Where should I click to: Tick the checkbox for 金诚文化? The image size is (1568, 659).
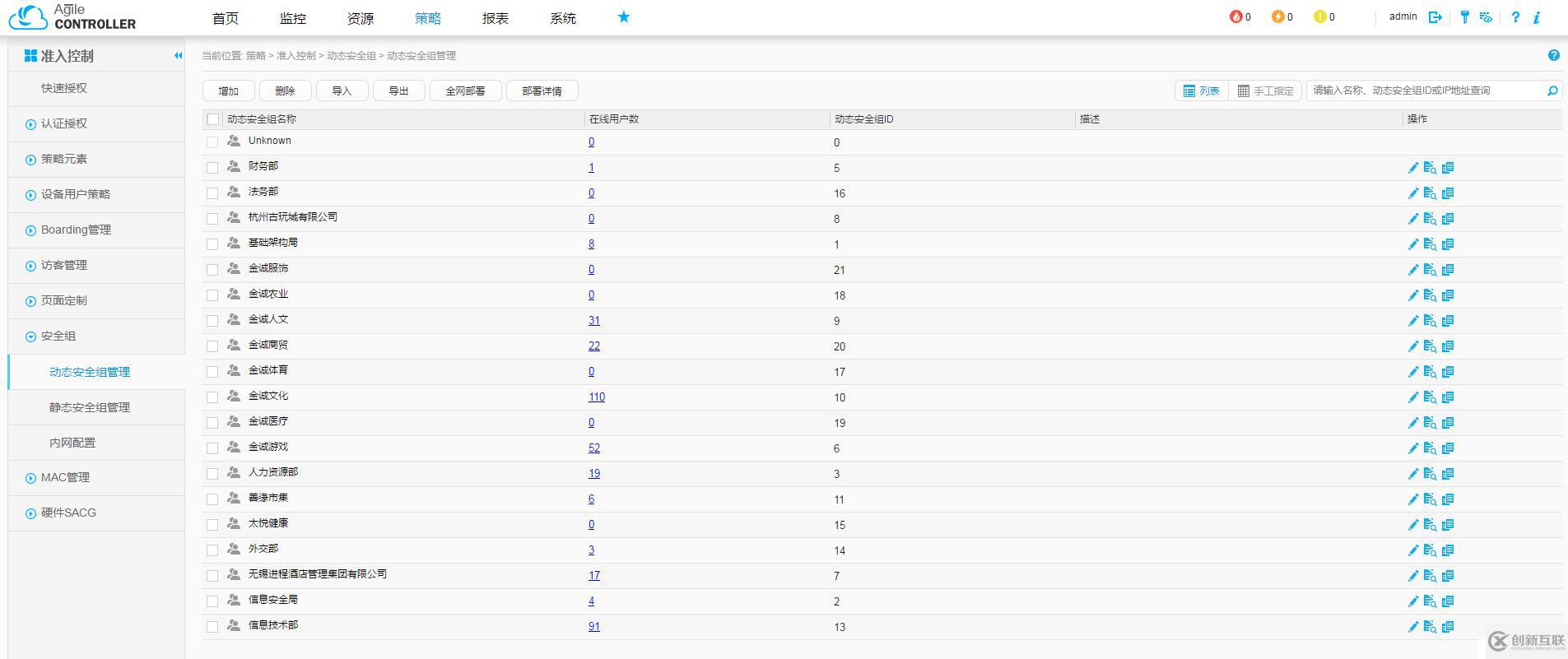[212, 397]
